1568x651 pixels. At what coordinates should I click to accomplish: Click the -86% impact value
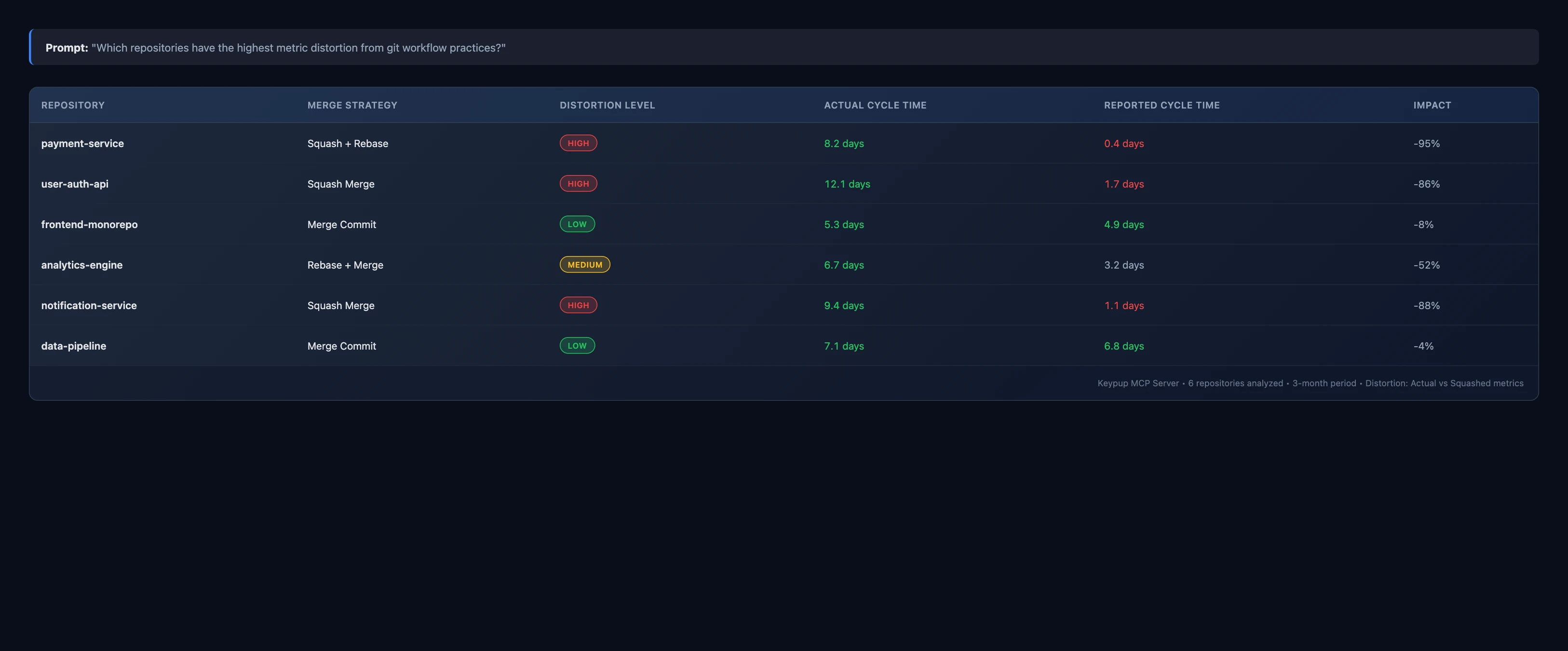pyautogui.click(x=1426, y=184)
